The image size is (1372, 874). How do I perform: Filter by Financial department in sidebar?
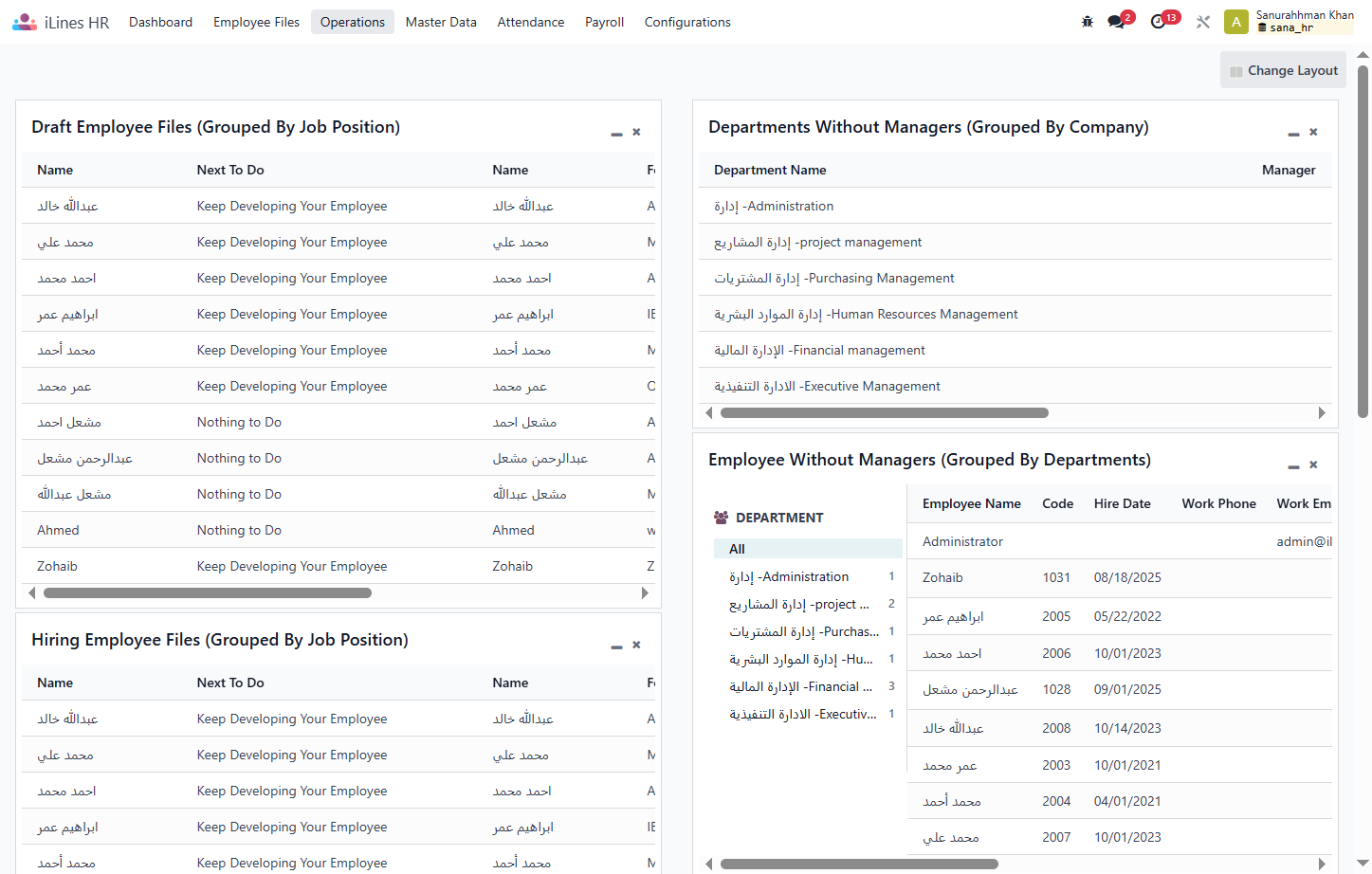[808, 686]
